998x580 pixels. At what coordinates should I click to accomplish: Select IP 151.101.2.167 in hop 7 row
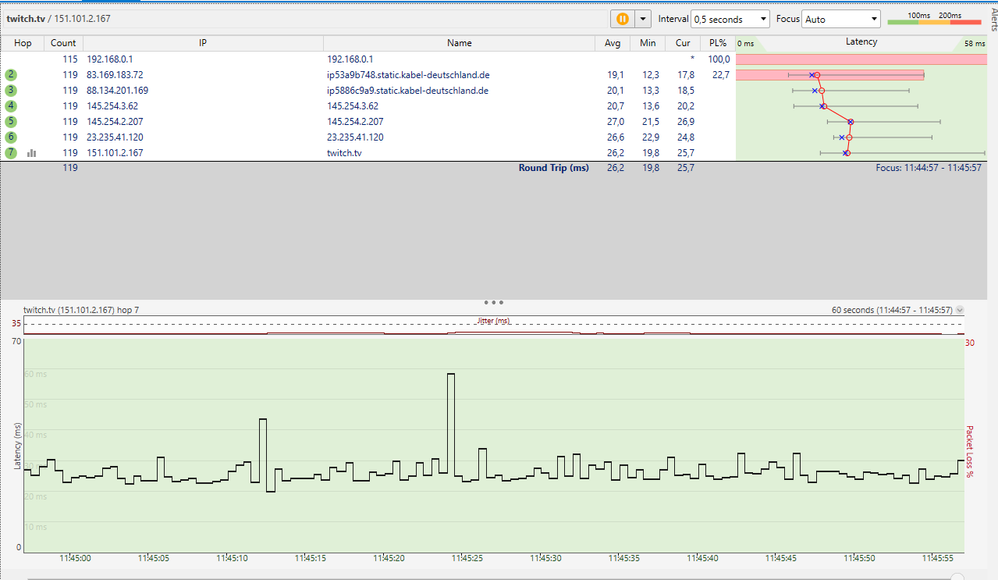(x=115, y=153)
